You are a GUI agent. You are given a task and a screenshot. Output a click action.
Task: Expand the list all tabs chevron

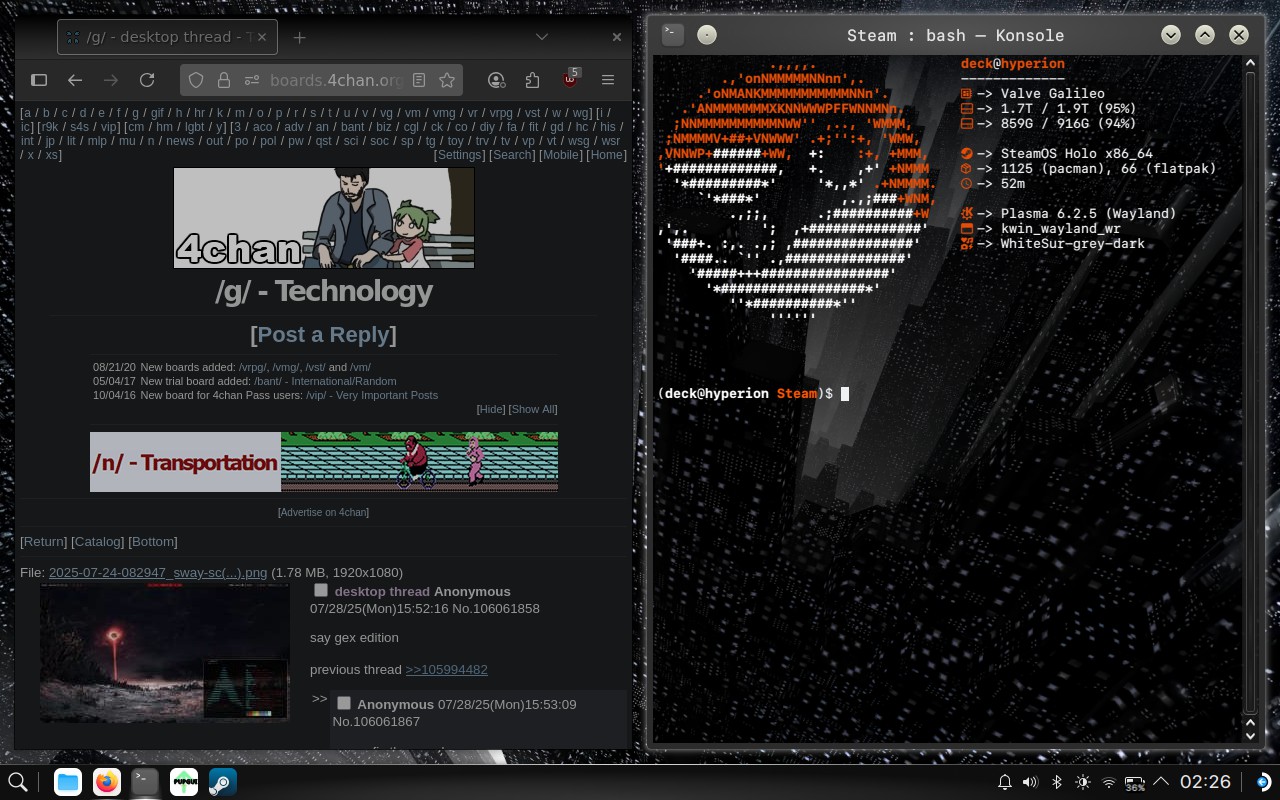click(542, 37)
